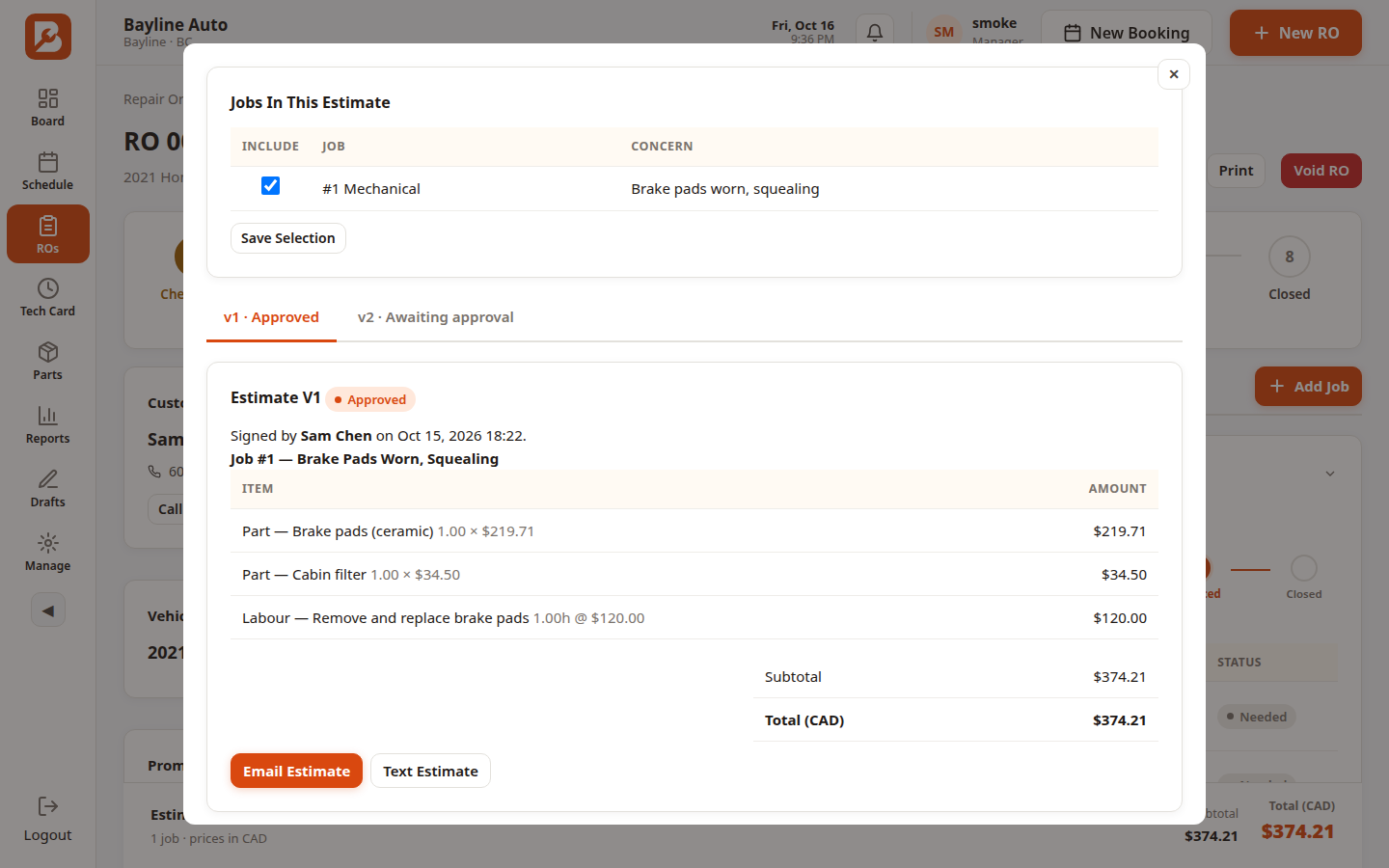
Task: Select the ROs sidebar icon
Action: [47, 226]
